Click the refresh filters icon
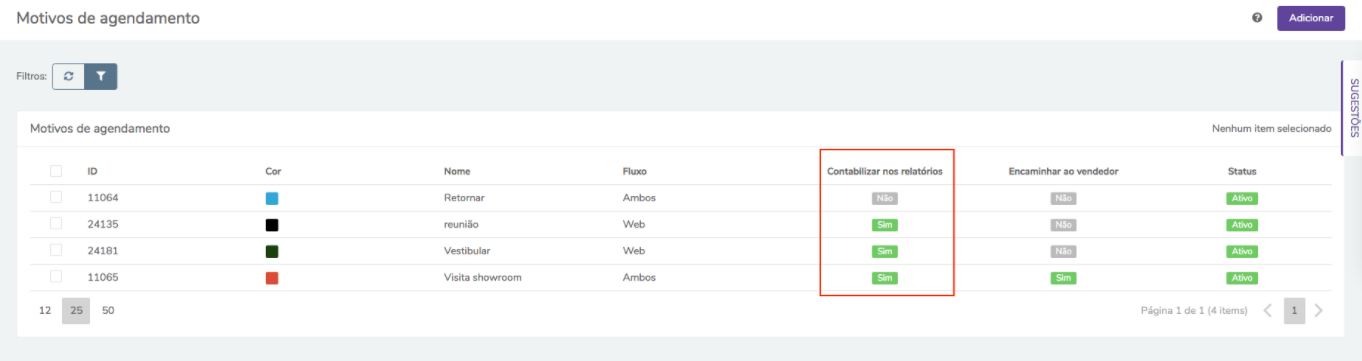Image resolution: width=1362 pixels, height=361 pixels. click(x=68, y=76)
